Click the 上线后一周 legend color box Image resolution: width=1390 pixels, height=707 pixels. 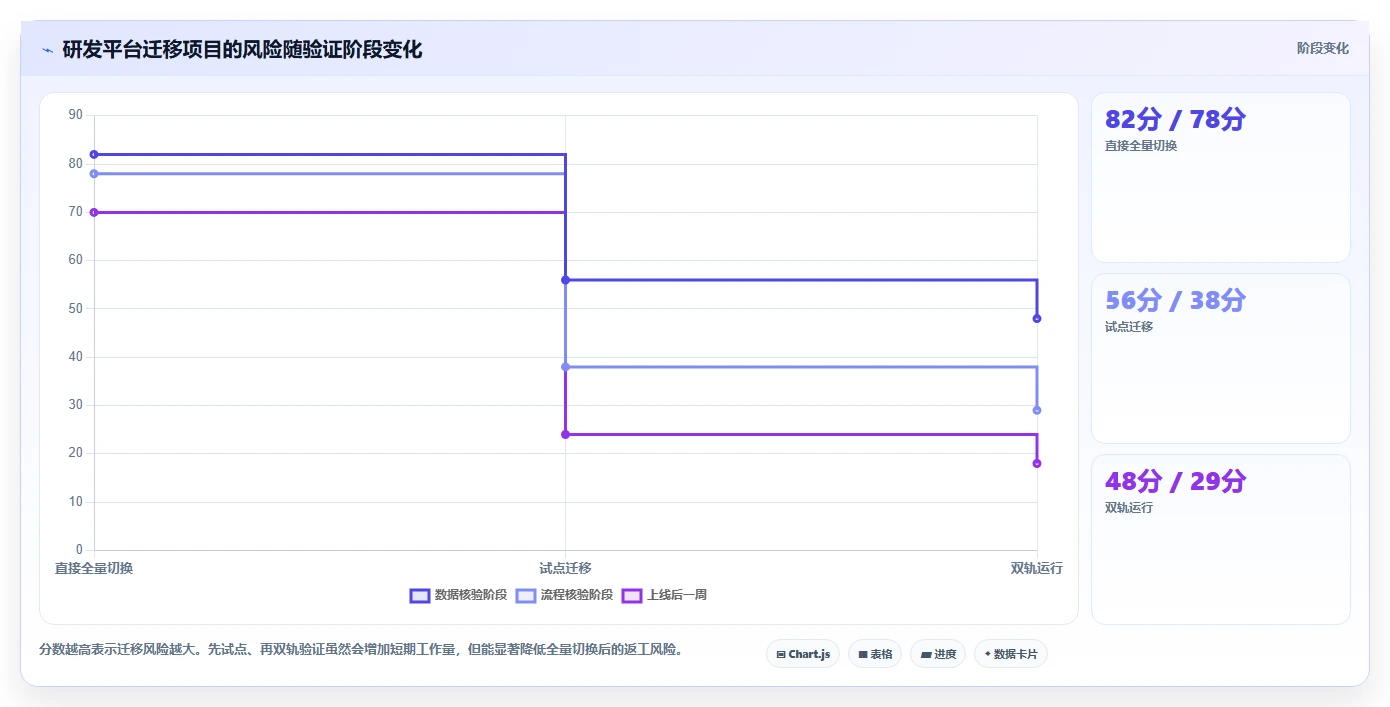(632, 596)
